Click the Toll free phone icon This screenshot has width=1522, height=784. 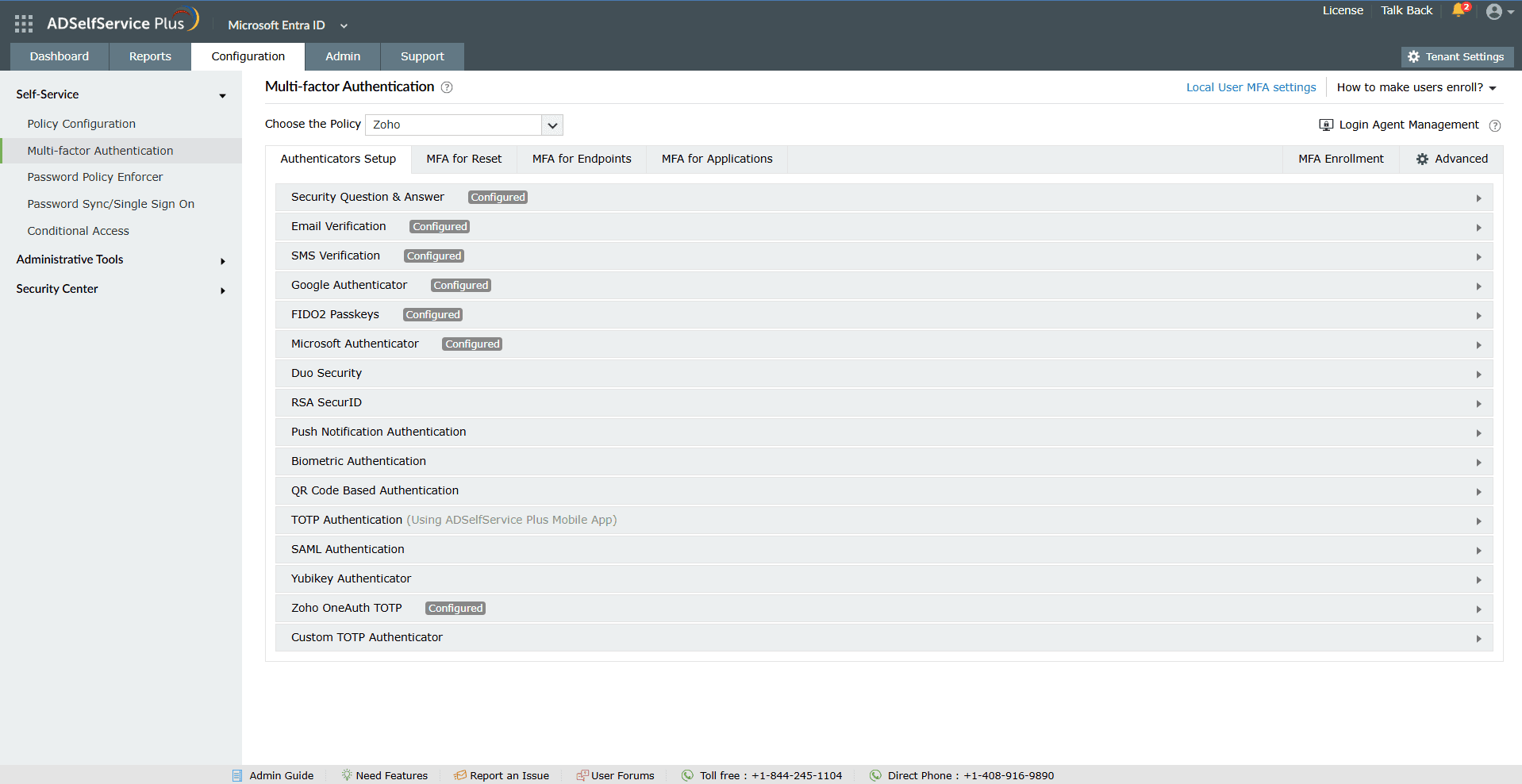point(687,775)
